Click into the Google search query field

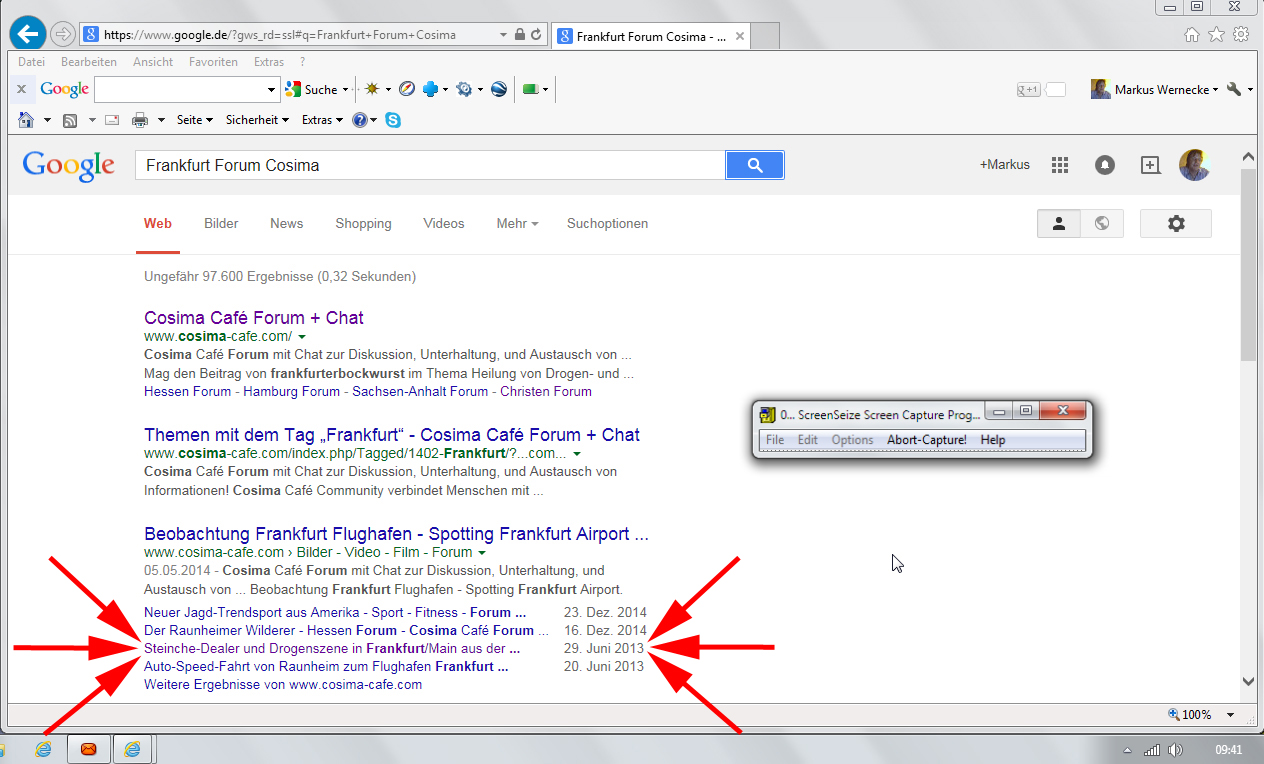430,165
